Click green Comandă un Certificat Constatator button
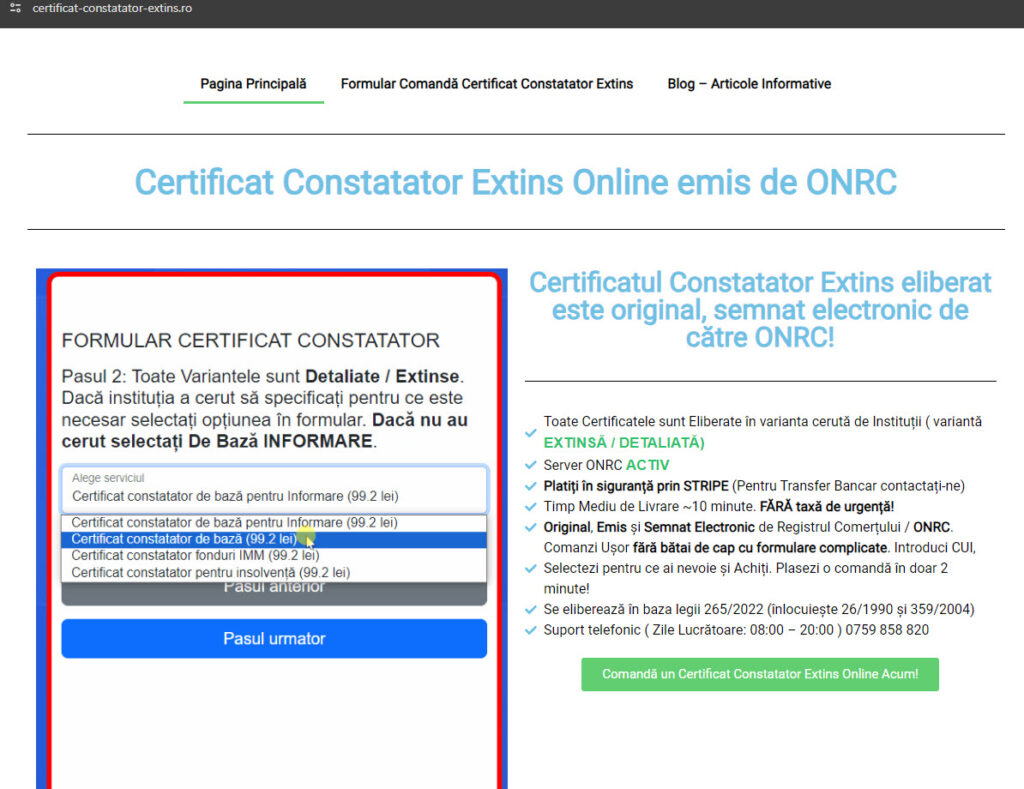The image size is (1024, 789). click(x=760, y=674)
